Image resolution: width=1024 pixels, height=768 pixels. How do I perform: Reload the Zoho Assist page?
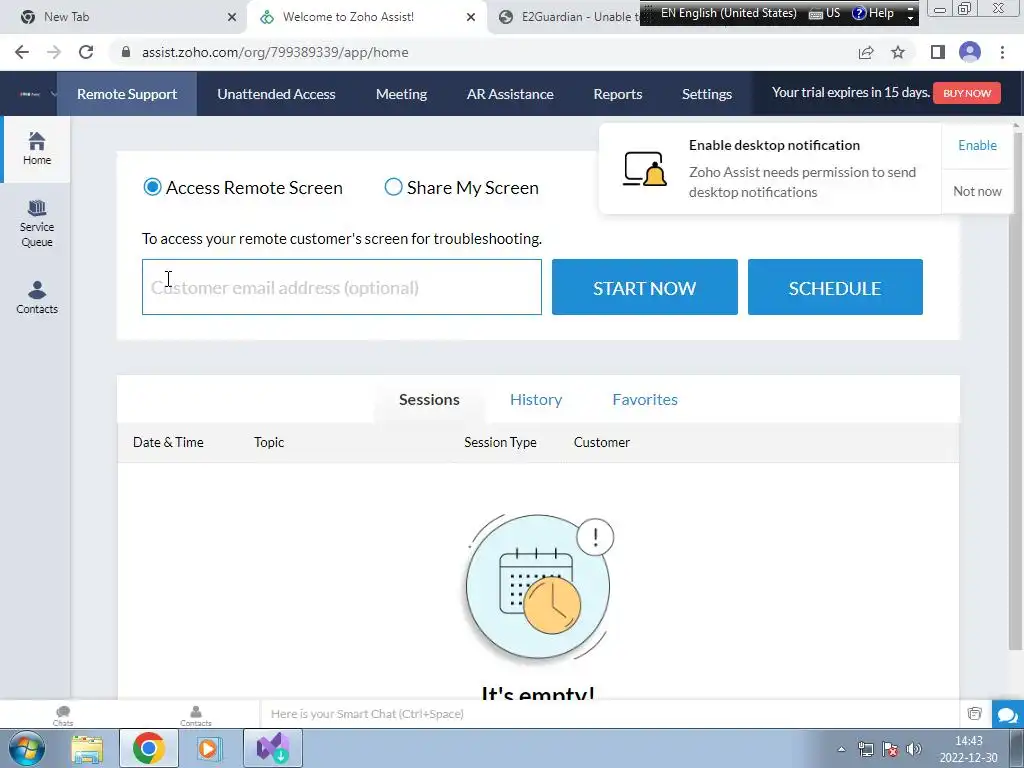[x=86, y=52]
